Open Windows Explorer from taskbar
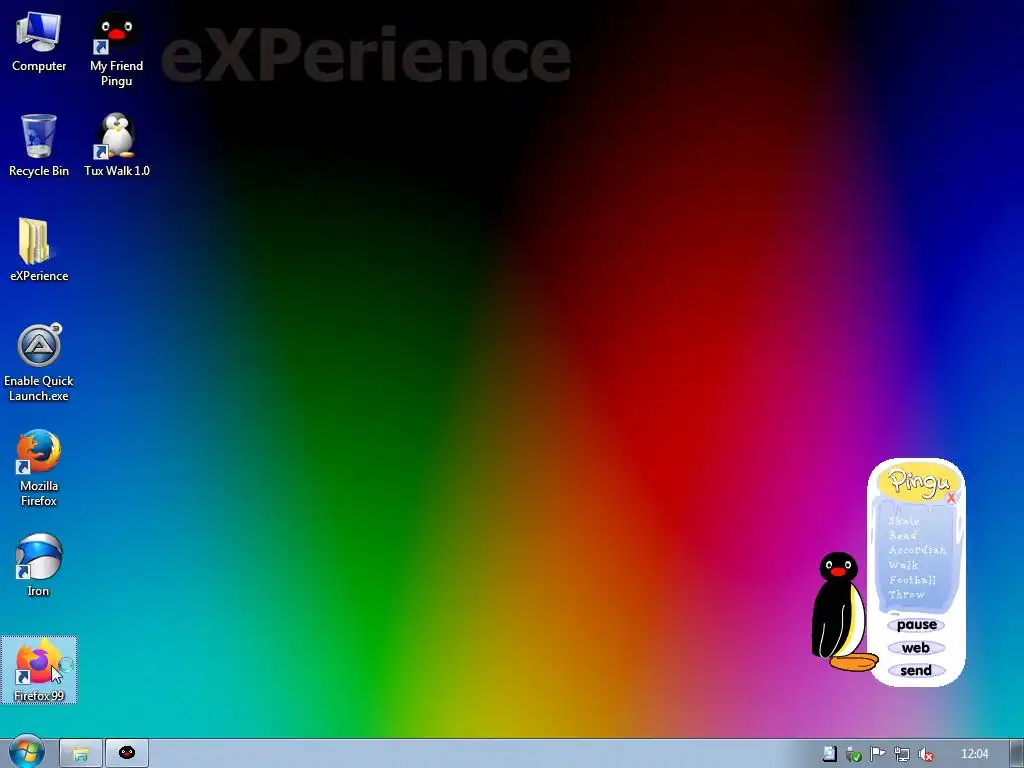This screenshot has height=768, width=1024. point(80,754)
